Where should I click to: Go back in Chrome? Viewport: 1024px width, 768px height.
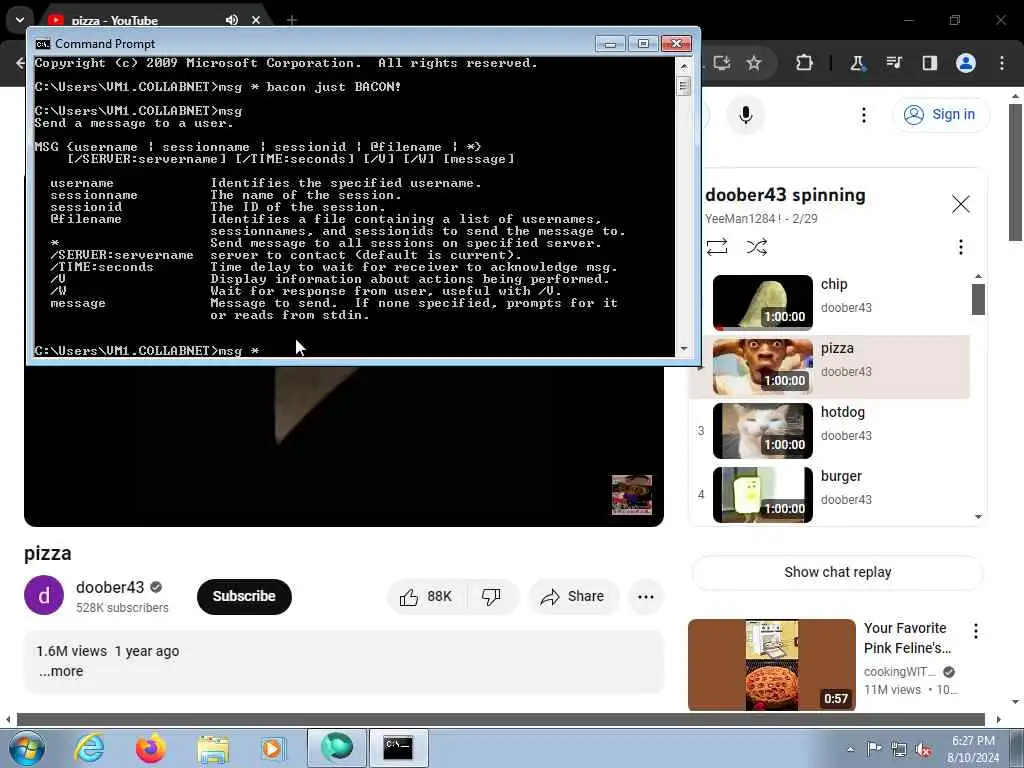(x=20, y=63)
